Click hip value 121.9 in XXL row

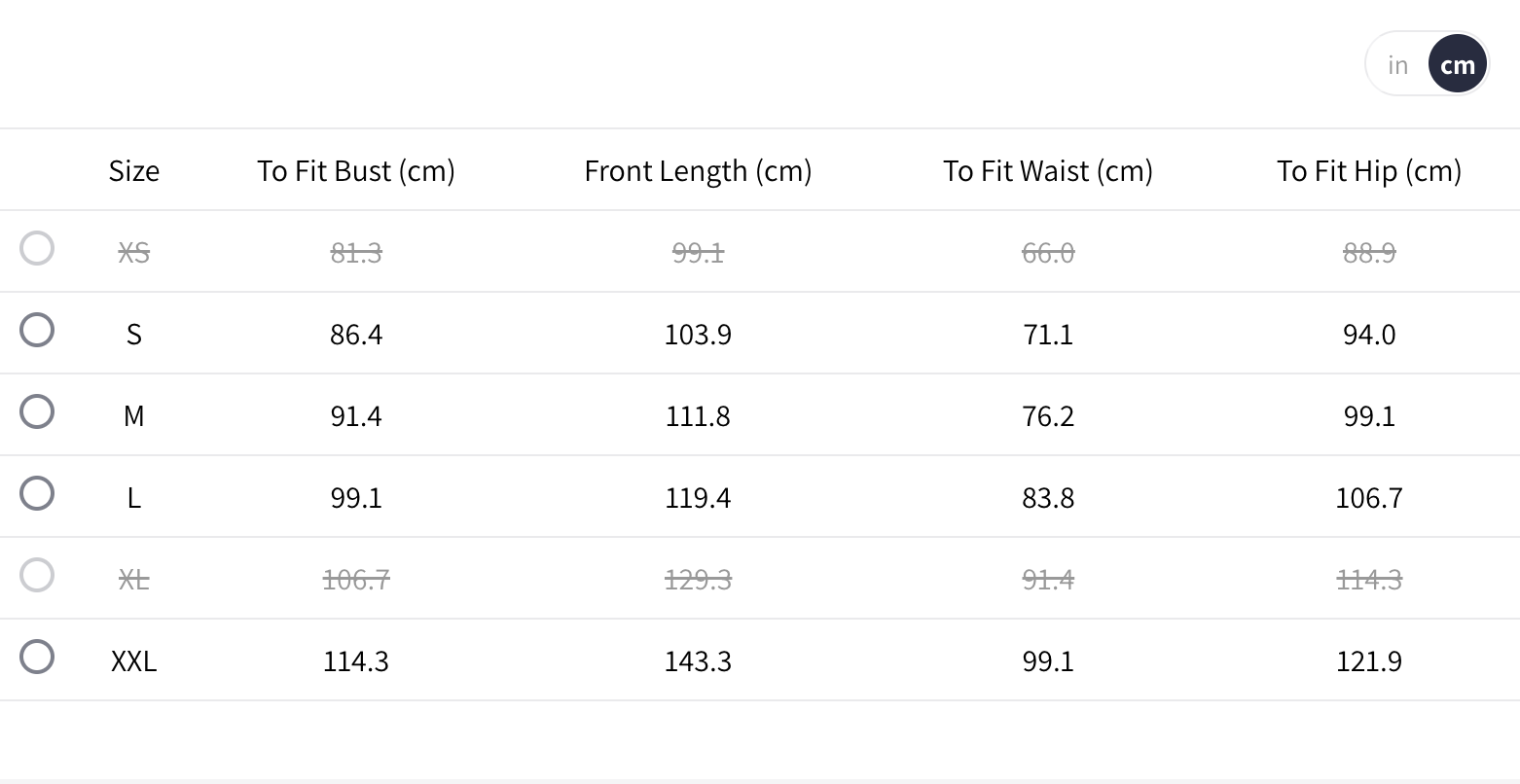pos(1369,661)
